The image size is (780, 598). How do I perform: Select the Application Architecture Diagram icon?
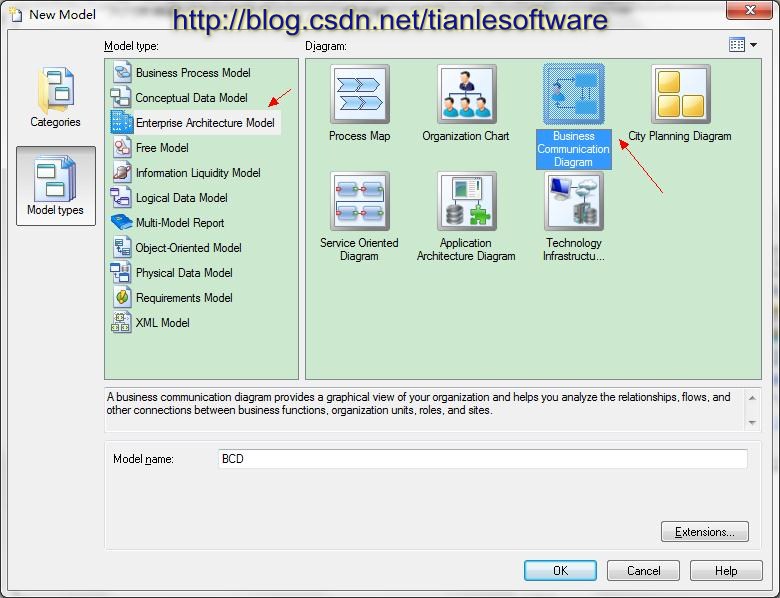point(467,201)
